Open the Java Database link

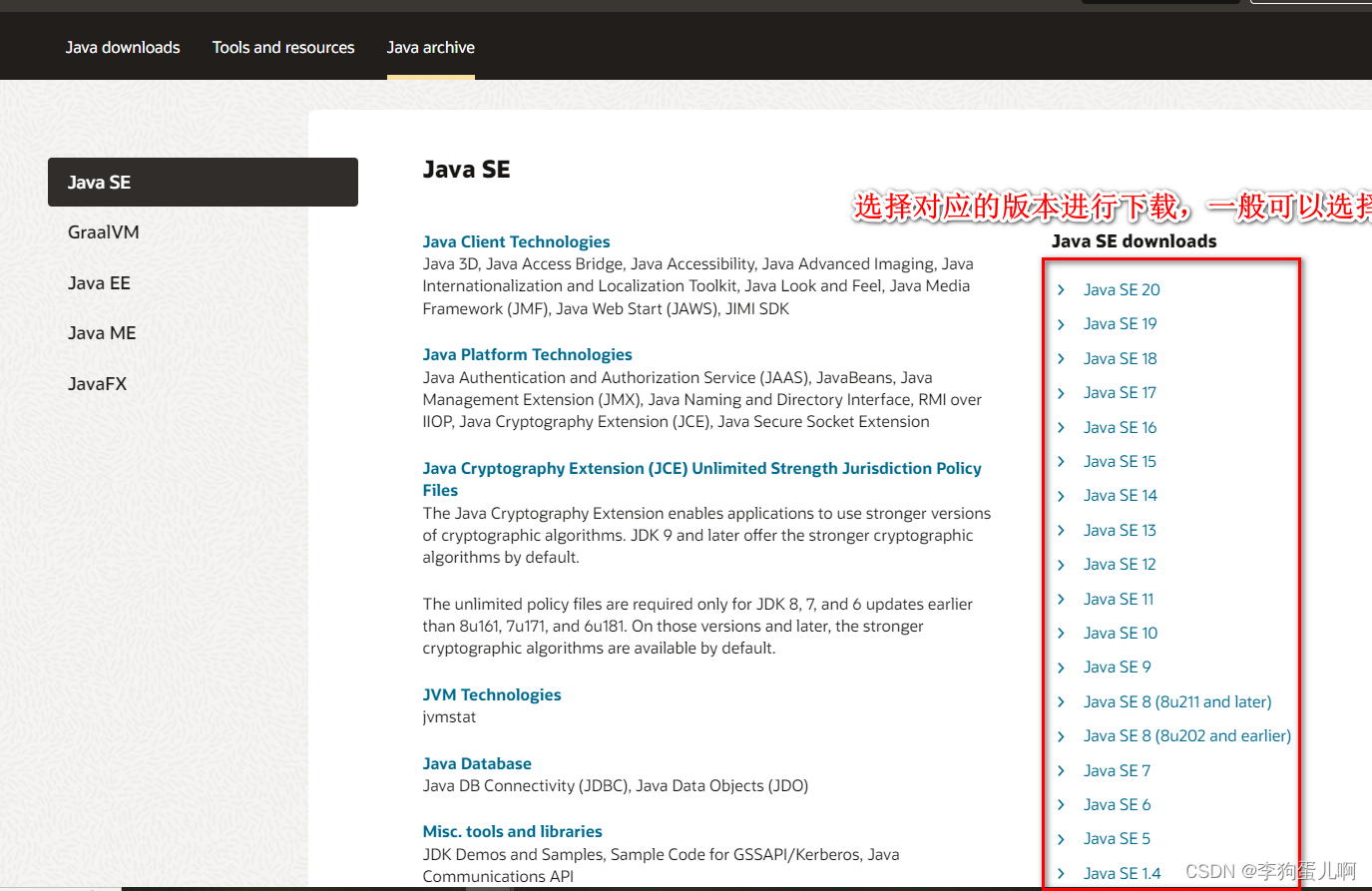(477, 762)
